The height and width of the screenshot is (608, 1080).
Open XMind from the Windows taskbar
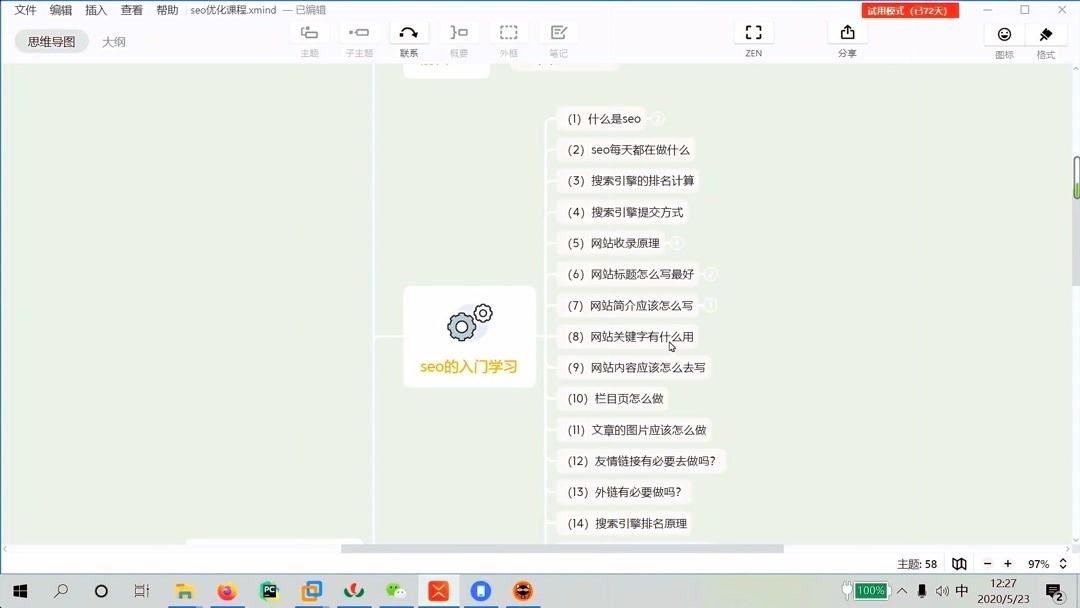pos(438,591)
